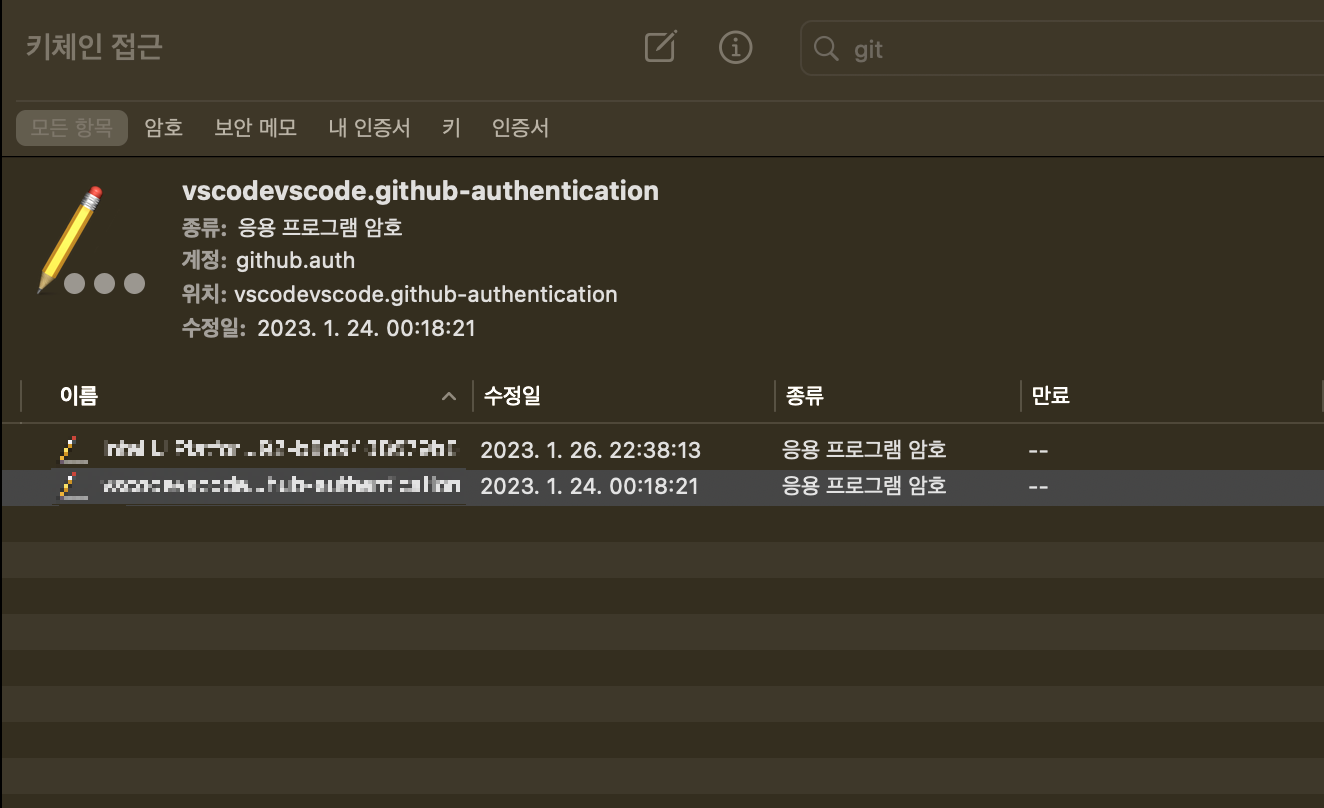Open the 인증서 tab

pyautogui.click(x=520, y=128)
